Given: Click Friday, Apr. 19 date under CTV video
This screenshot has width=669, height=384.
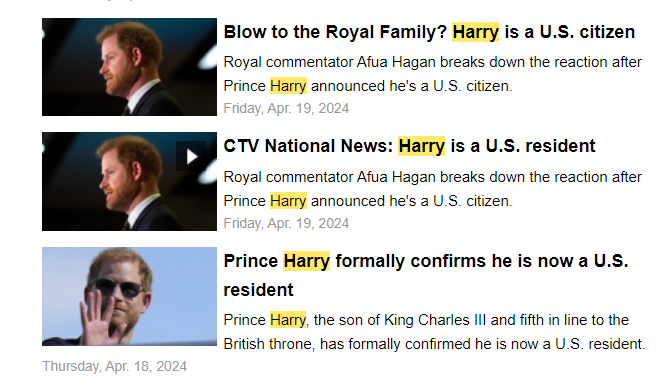Looking at the screenshot, I should [x=286, y=223].
